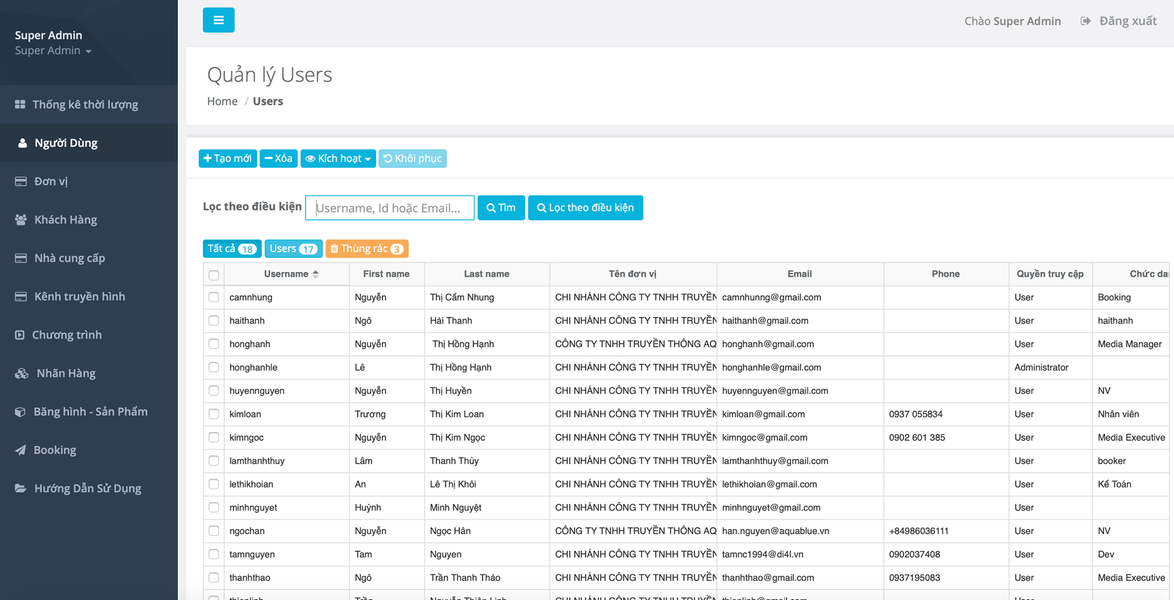Open the Kích hoạt dropdown button

click(338, 159)
